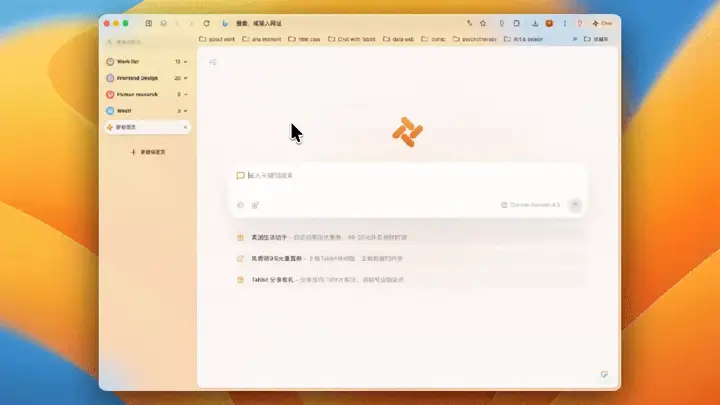Select the 'Work list' tab group
This screenshot has height=405, width=720.
(x=147, y=62)
